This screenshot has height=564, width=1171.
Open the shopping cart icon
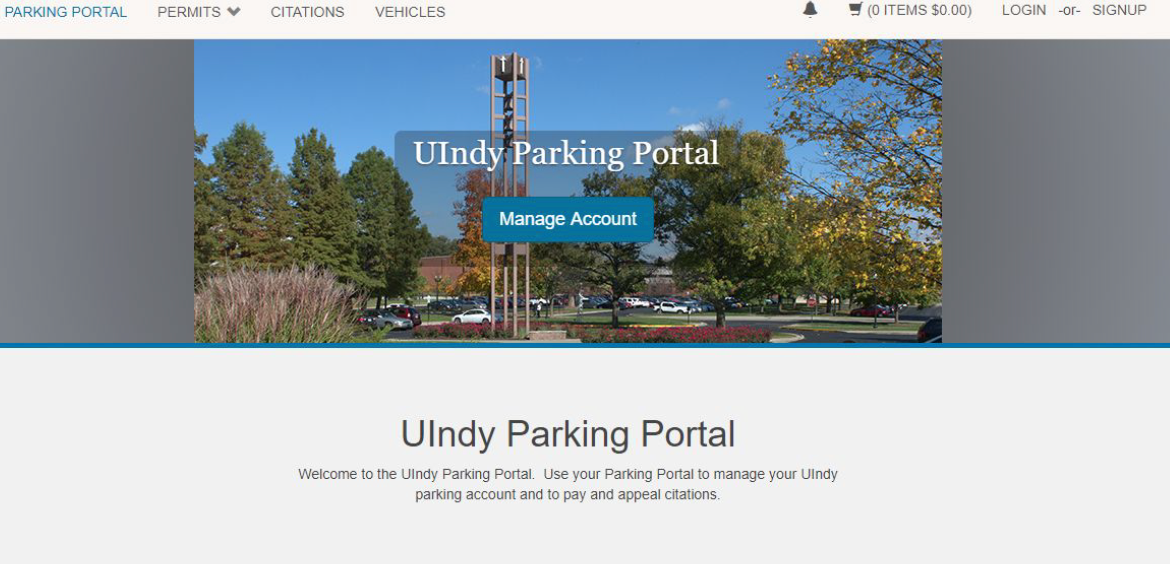click(855, 10)
